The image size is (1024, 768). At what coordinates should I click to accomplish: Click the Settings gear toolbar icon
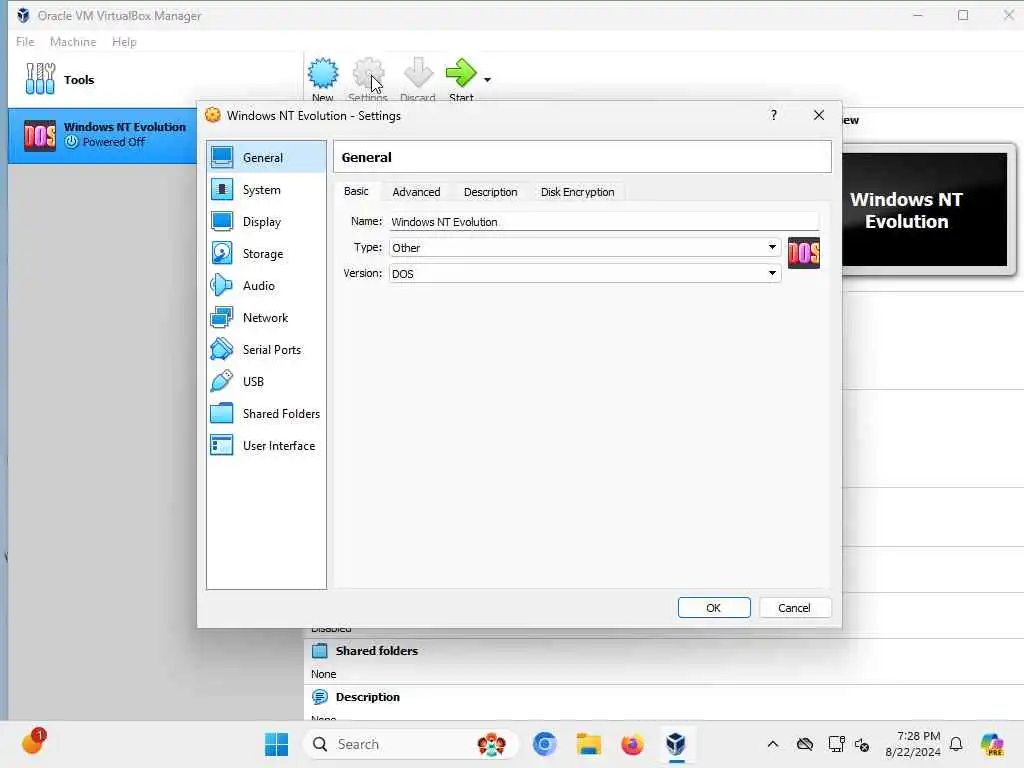click(x=368, y=73)
